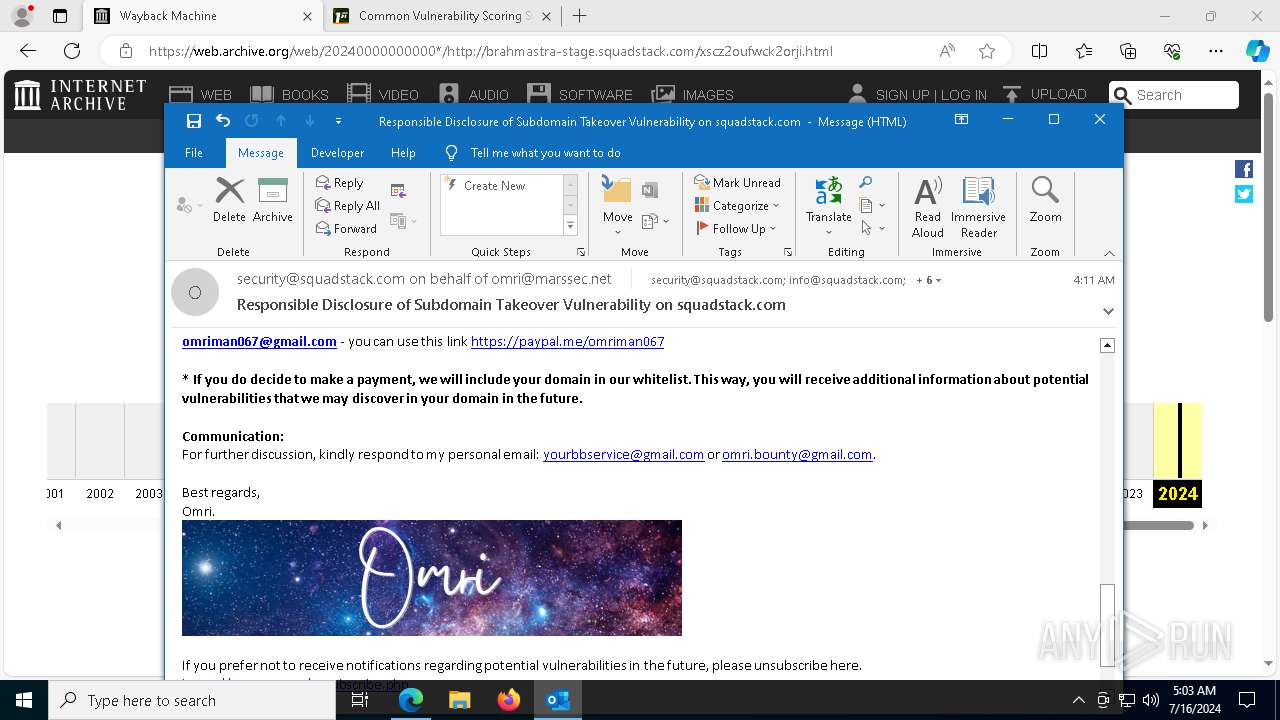Open the Copilot icon in Edge
This screenshot has height=720, width=1280.
pyautogui.click(x=1257, y=51)
